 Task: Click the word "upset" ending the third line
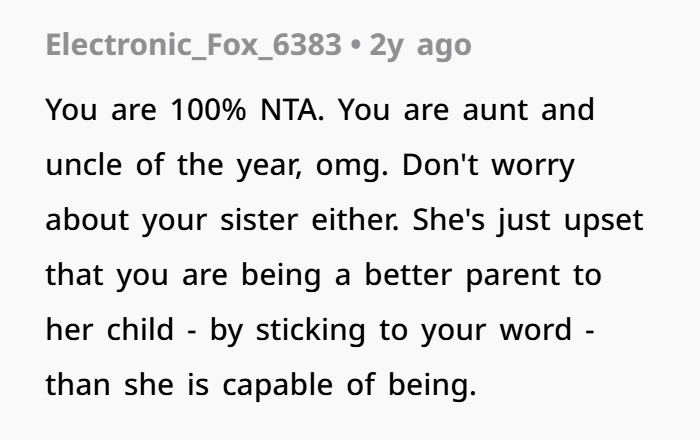(604, 221)
